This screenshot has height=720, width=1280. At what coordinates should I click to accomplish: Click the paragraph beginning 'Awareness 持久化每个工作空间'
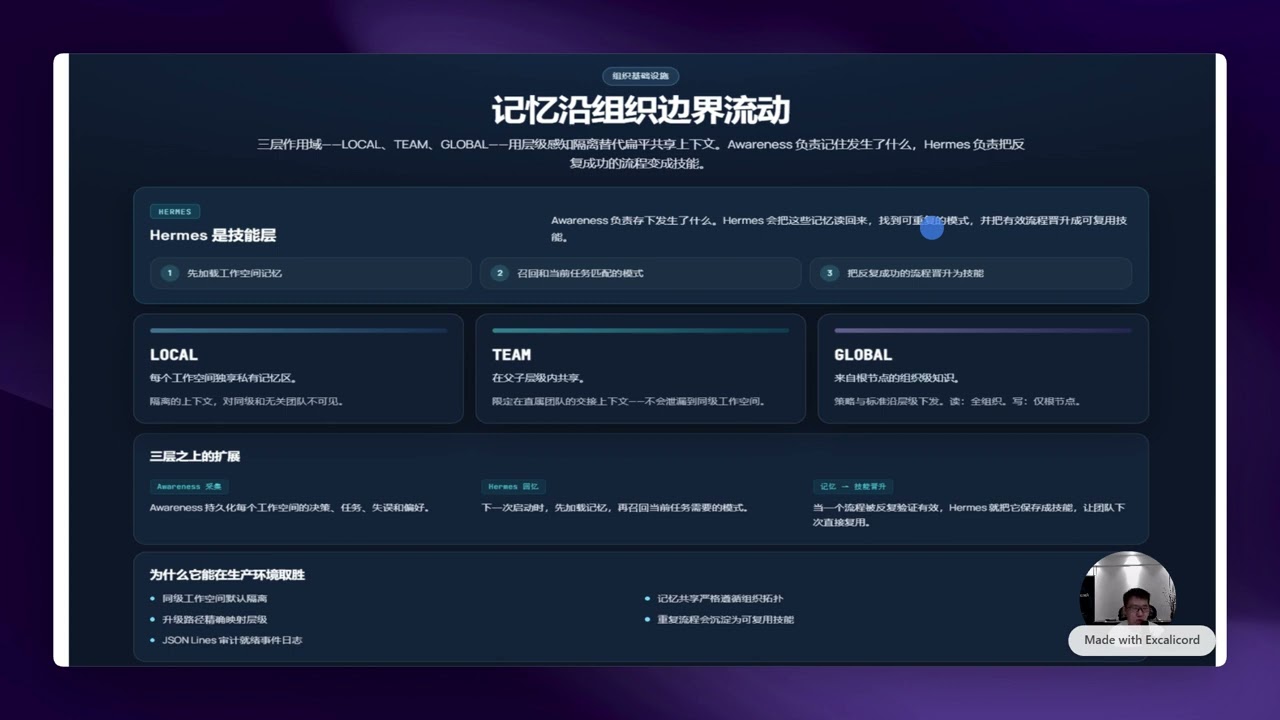(x=290, y=508)
